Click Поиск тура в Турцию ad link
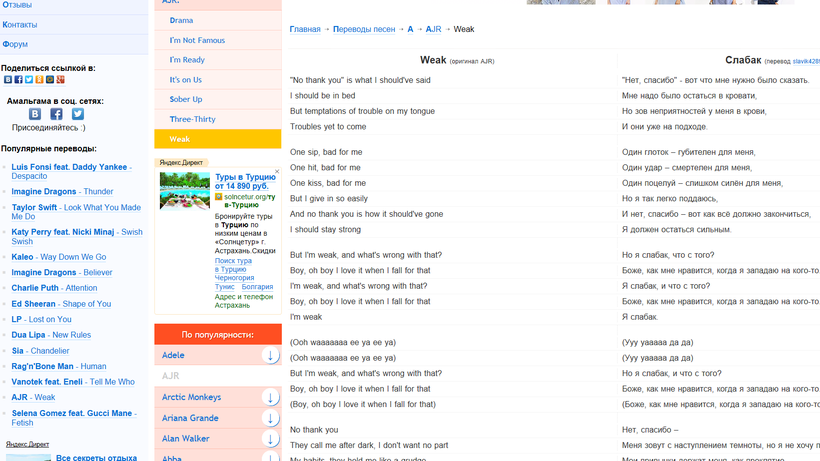The image size is (820, 461). (x=233, y=265)
